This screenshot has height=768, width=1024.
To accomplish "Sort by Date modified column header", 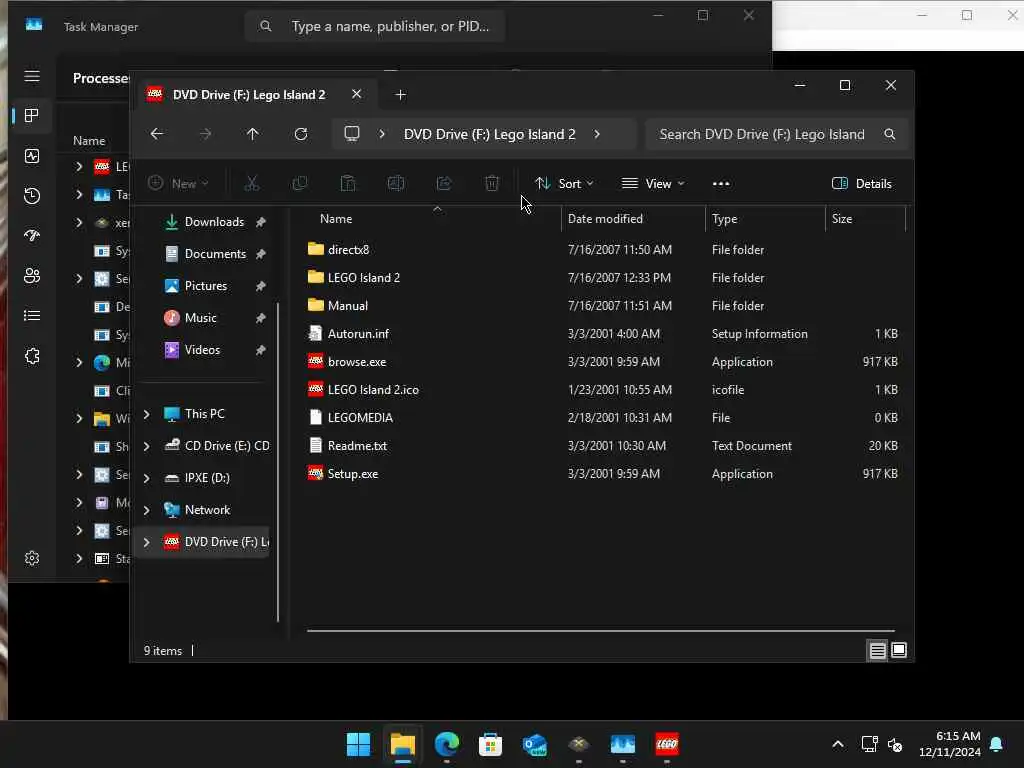I will [x=605, y=219].
